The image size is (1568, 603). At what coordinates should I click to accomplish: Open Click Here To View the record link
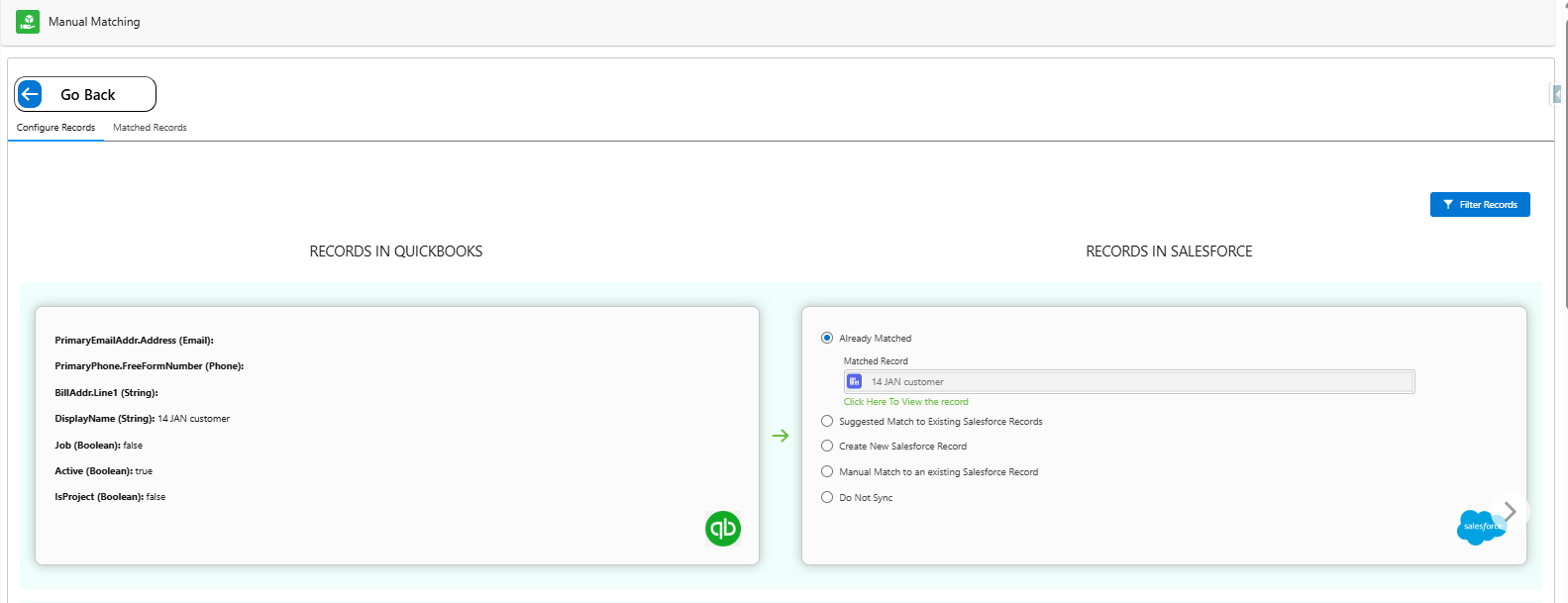905,402
